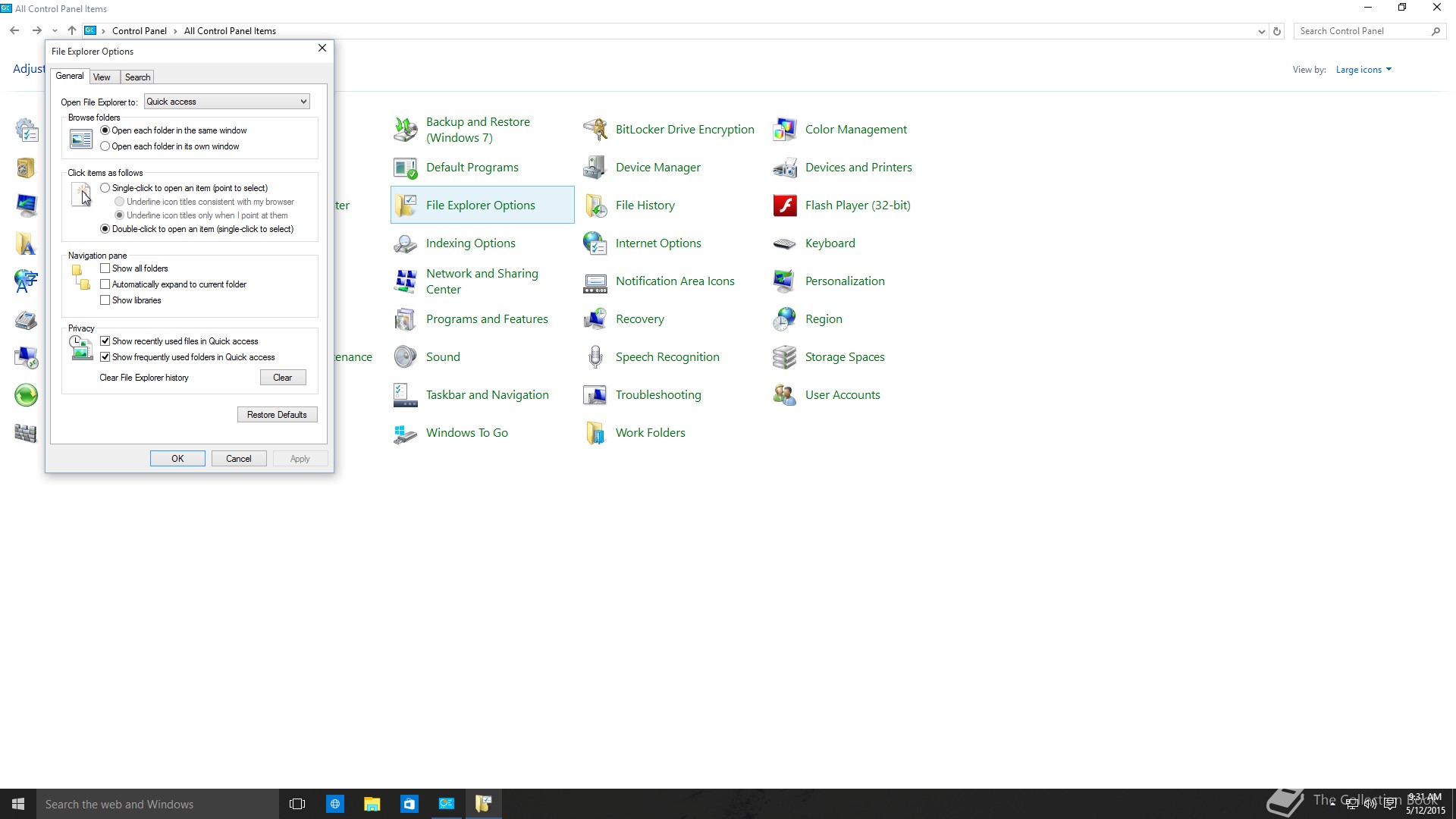
Task: Click the Search the web and Windows box
Action: tap(158, 804)
